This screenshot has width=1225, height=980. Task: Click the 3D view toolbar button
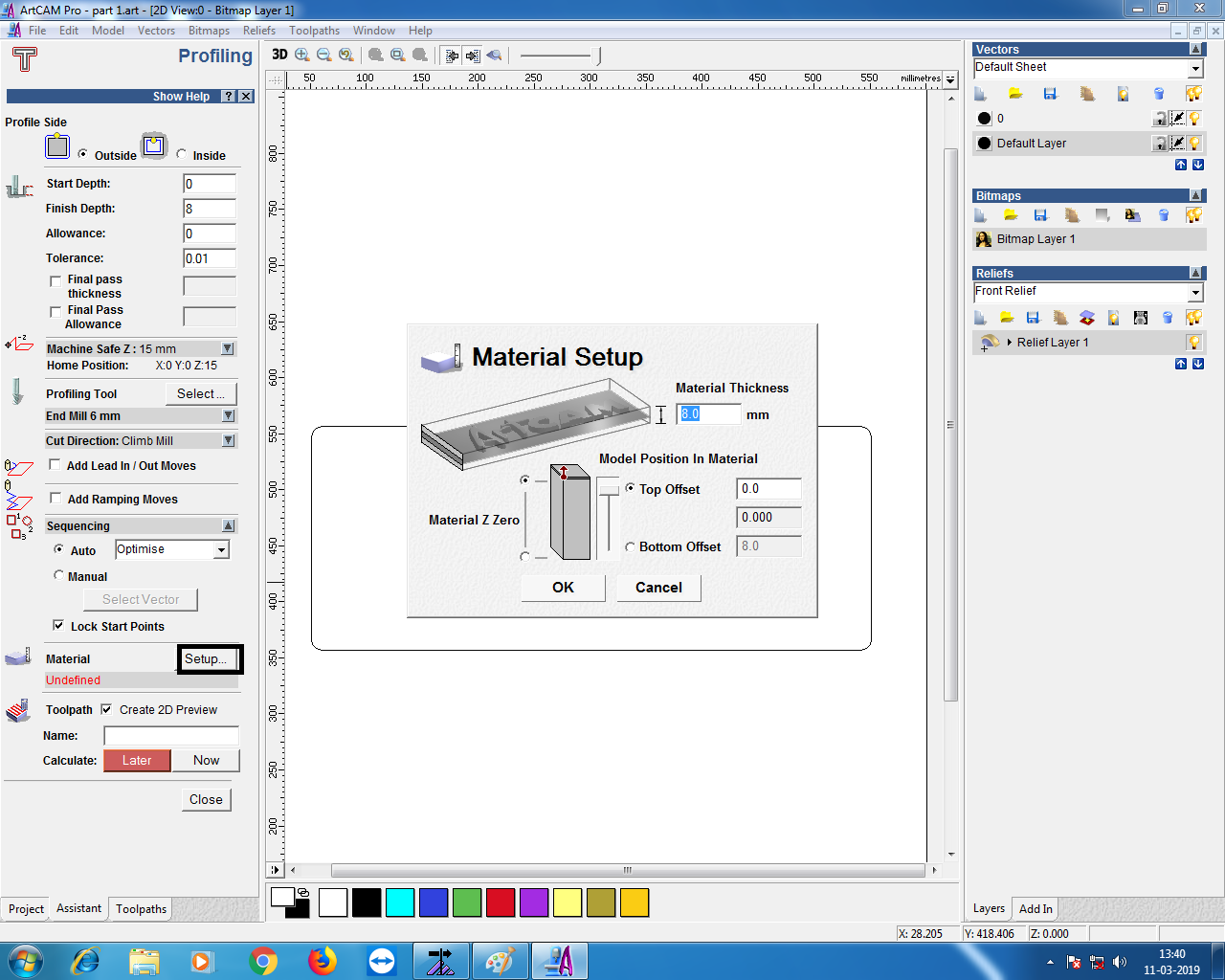click(x=279, y=55)
